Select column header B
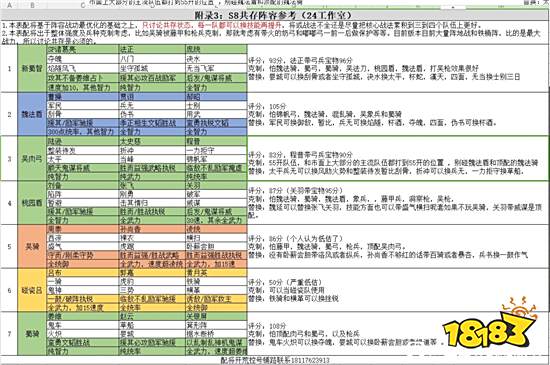 pos(32,5)
